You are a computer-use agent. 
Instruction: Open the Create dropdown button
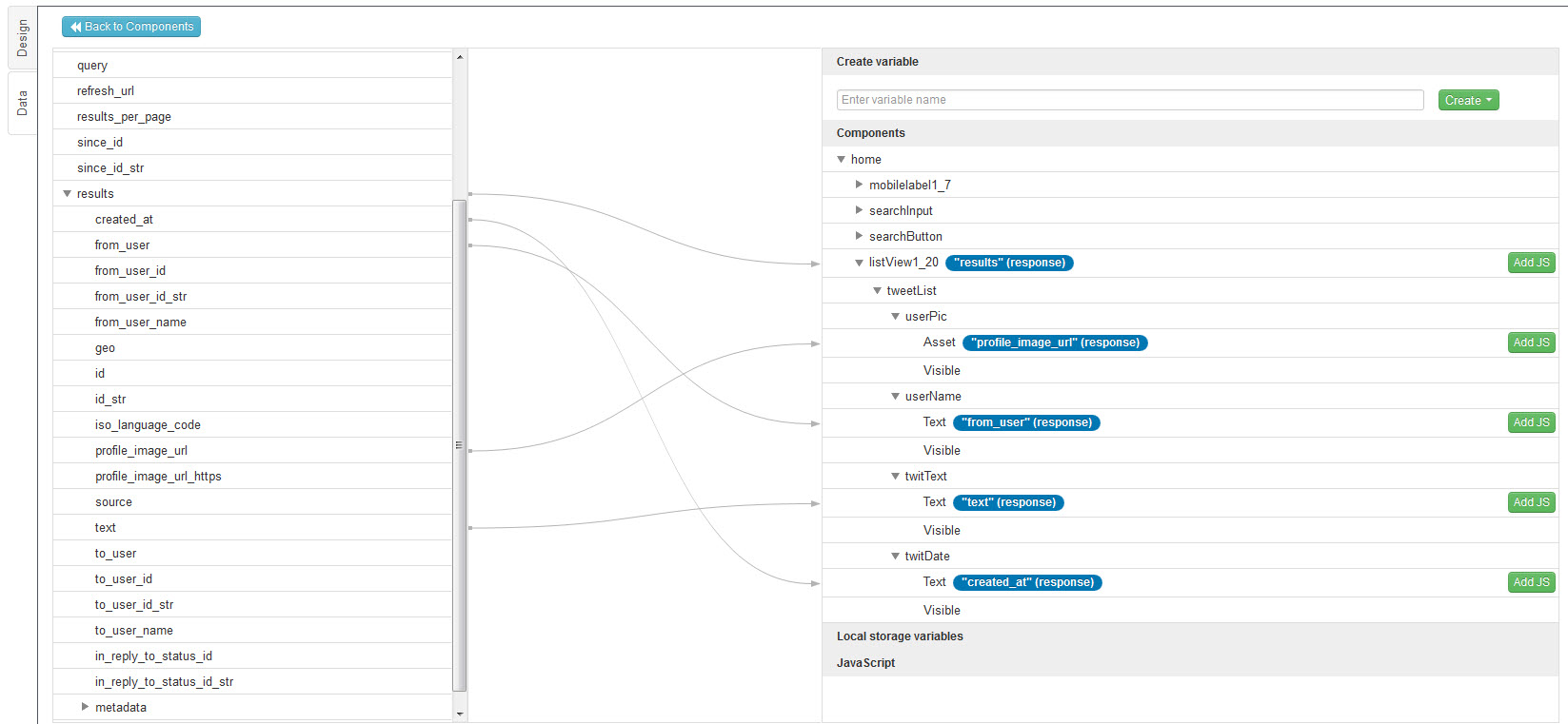(x=1468, y=101)
